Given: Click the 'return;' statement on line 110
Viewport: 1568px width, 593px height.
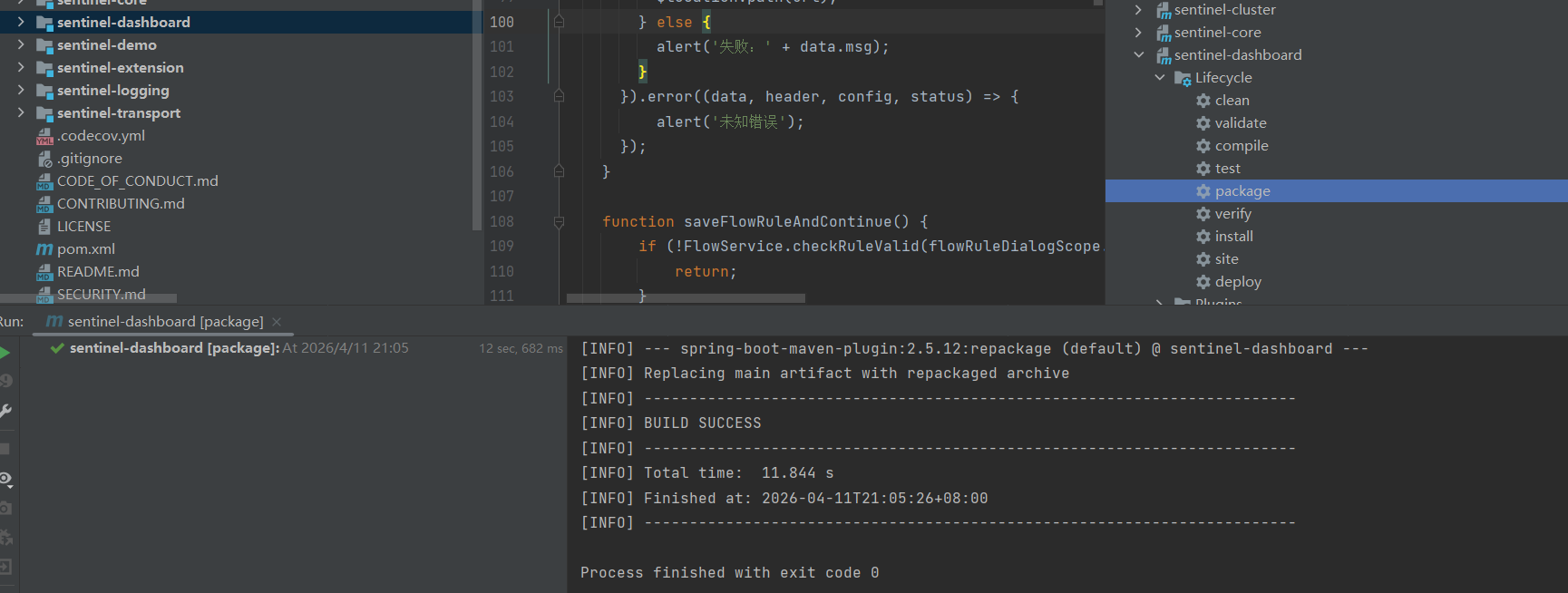Looking at the screenshot, I should point(706,271).
